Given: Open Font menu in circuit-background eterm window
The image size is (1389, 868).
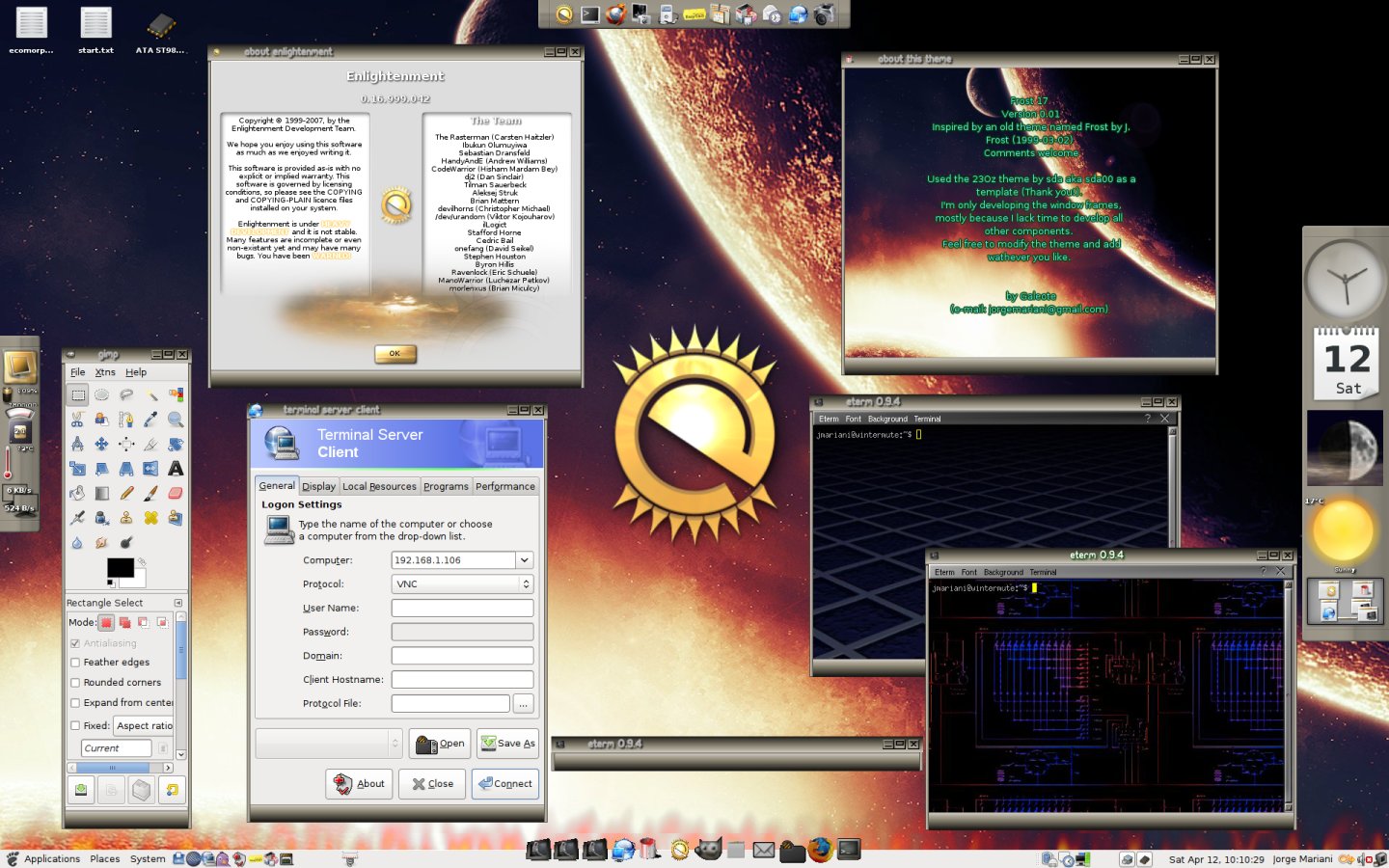Looking at the screenshot, I should coord(968,572).
